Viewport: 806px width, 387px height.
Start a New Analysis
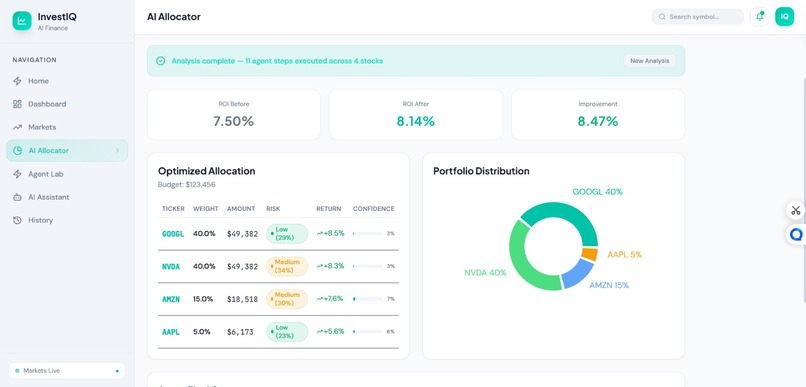(x=650, y=61)
